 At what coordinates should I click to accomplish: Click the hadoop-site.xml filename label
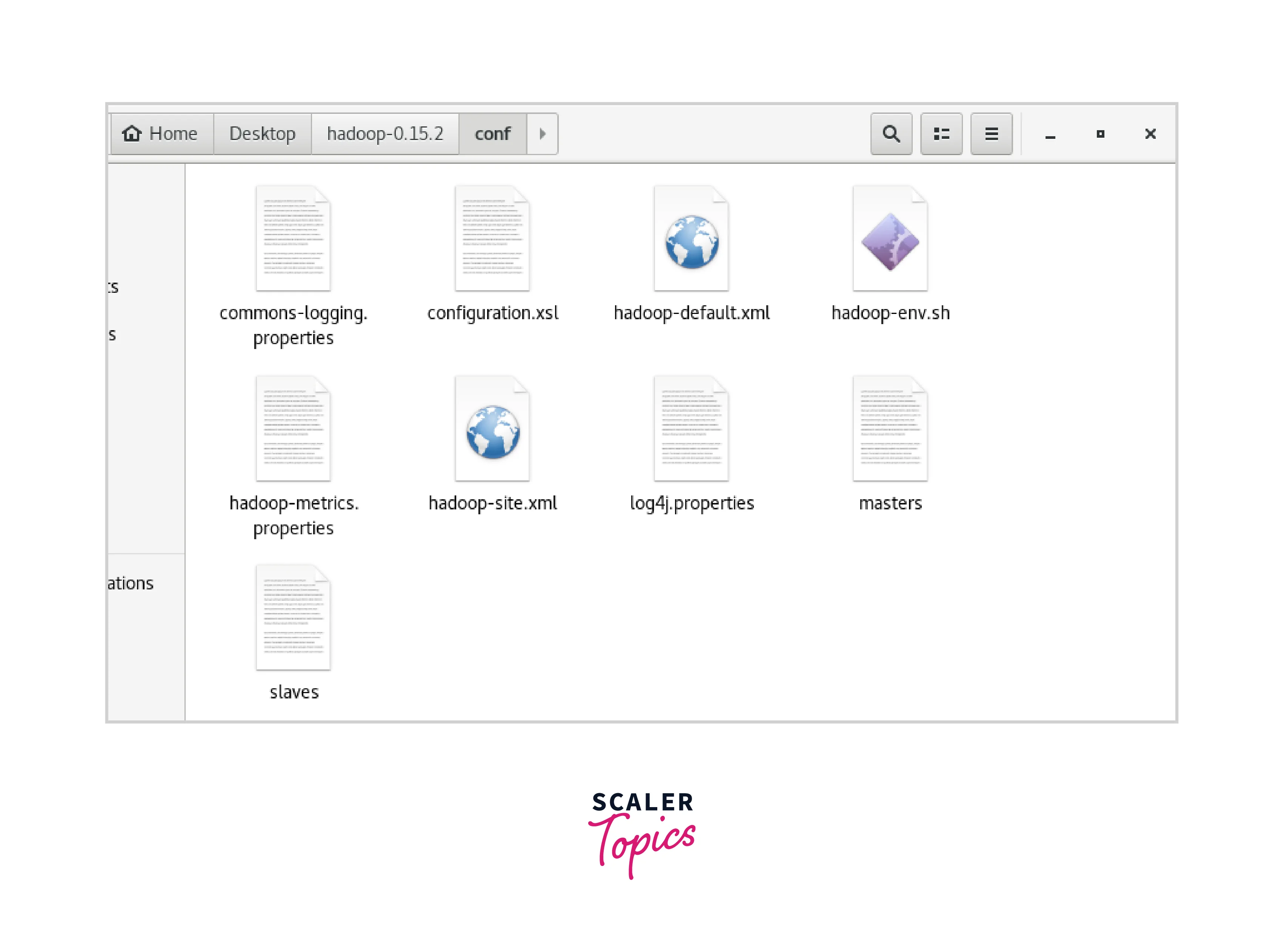492,503
